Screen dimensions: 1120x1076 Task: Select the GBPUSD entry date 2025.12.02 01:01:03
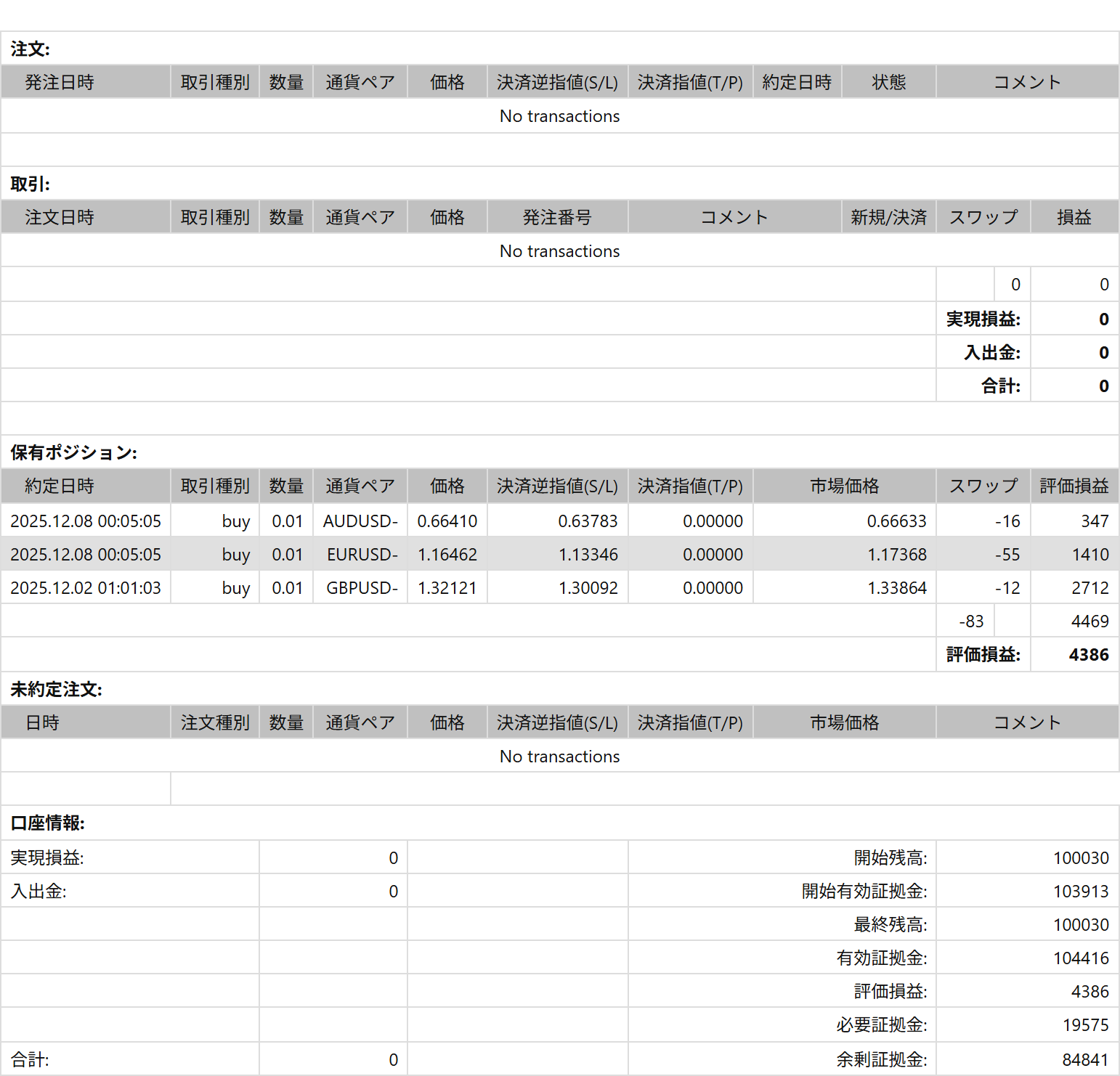86,587
